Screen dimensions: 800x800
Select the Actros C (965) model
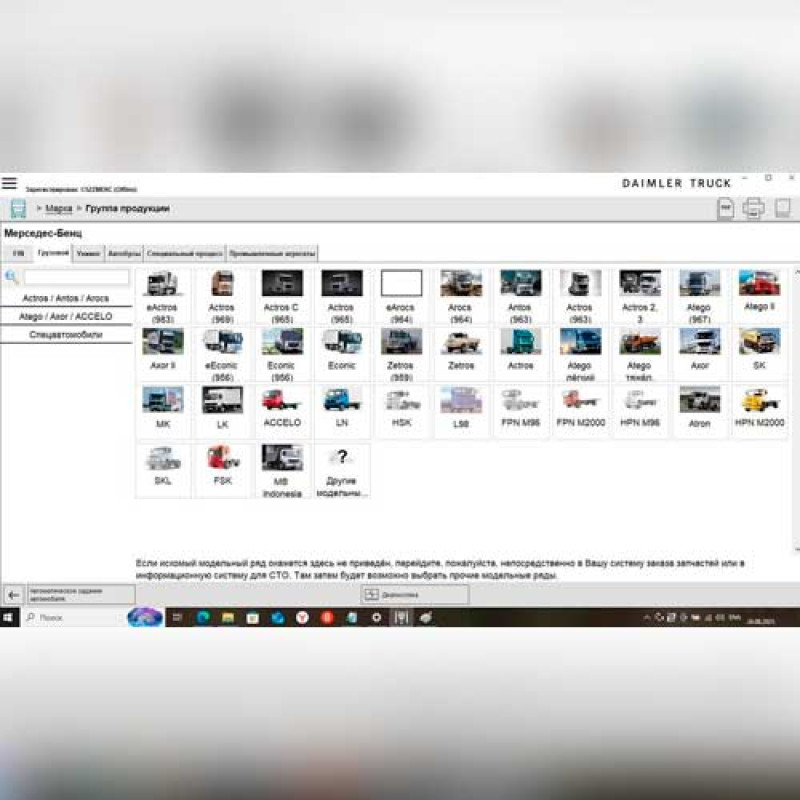point(282,296)
